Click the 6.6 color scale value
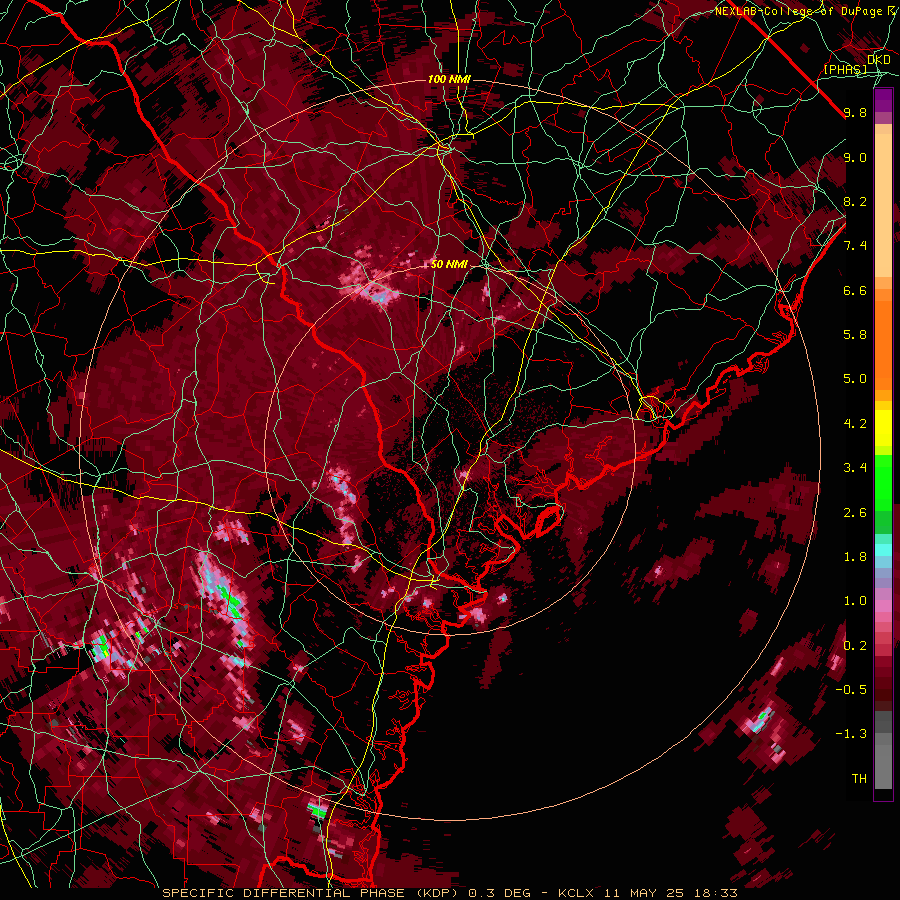Screen dimensions: 900x900 [x=855, y=290]
